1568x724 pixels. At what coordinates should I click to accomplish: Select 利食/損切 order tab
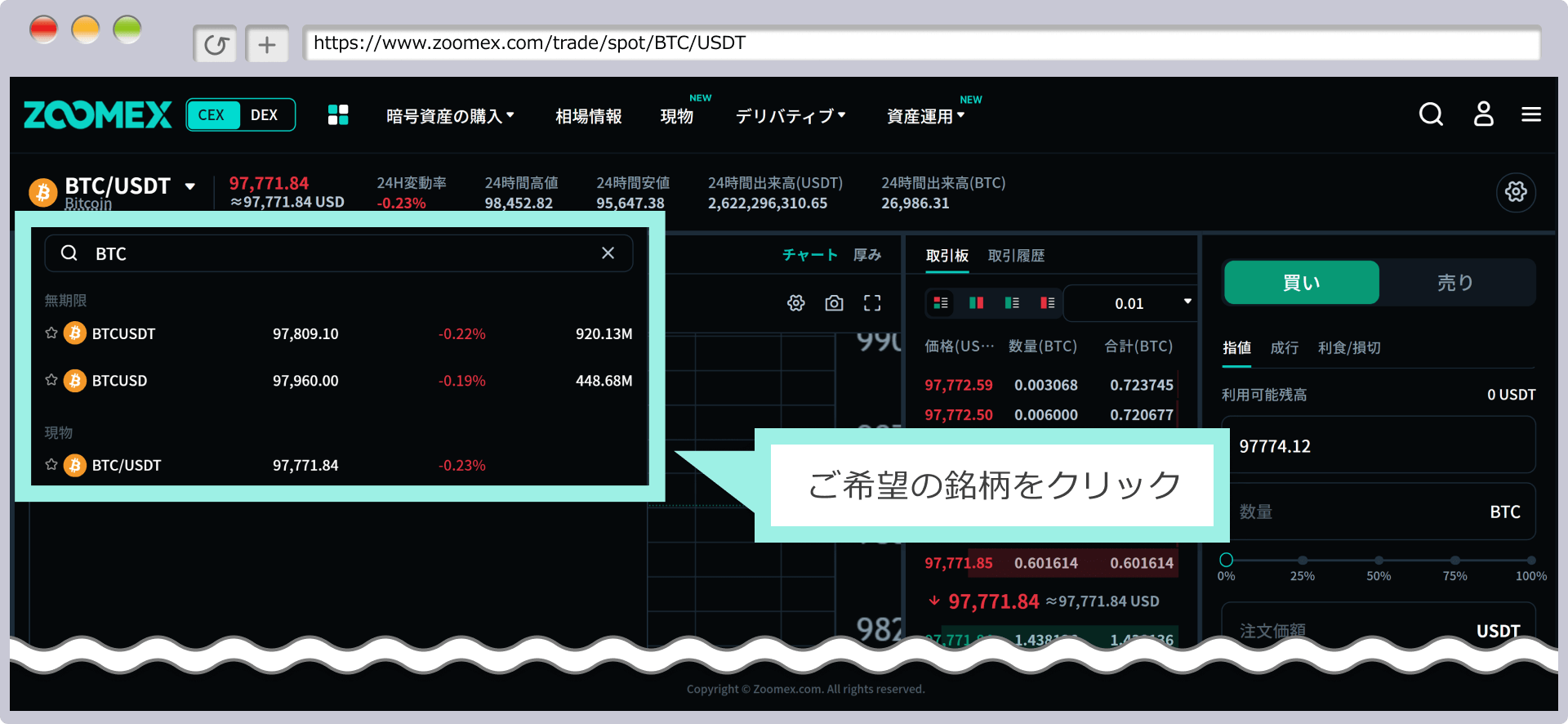point(1349,347)
